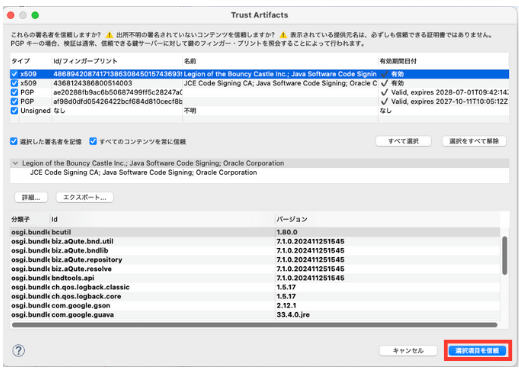Select the bcutil bundle row

tap(255, 232)
